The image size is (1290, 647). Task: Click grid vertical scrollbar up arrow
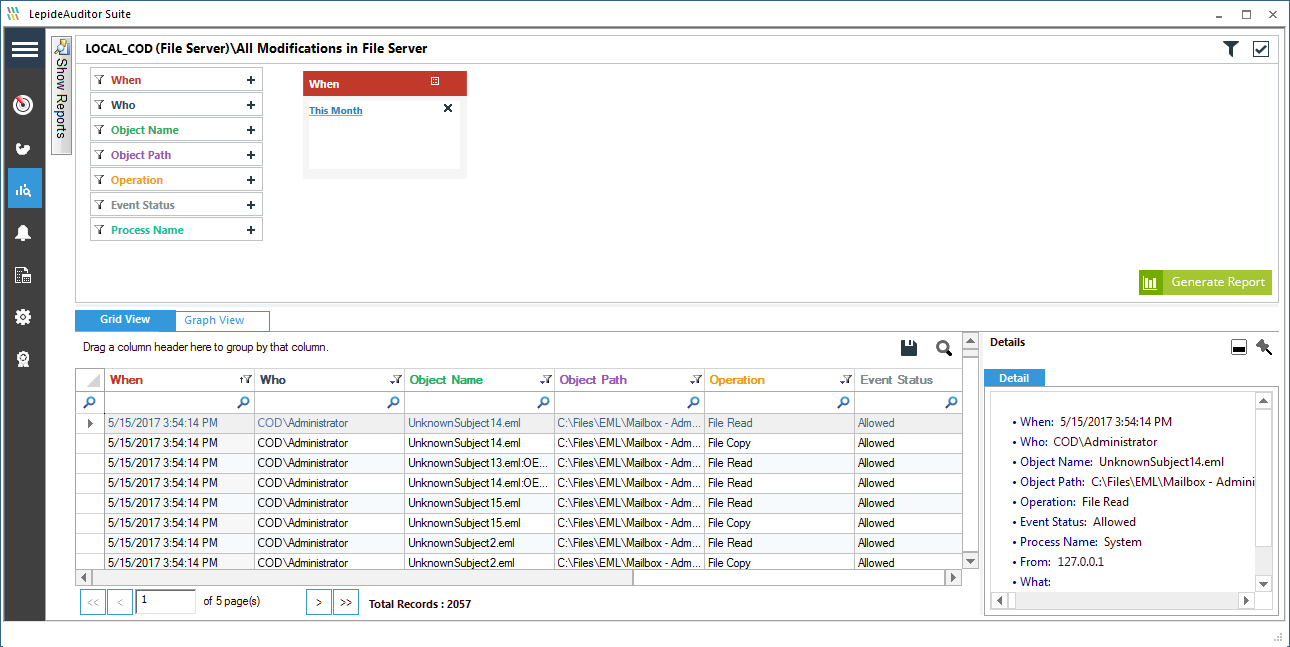click(x=970, y=341)
